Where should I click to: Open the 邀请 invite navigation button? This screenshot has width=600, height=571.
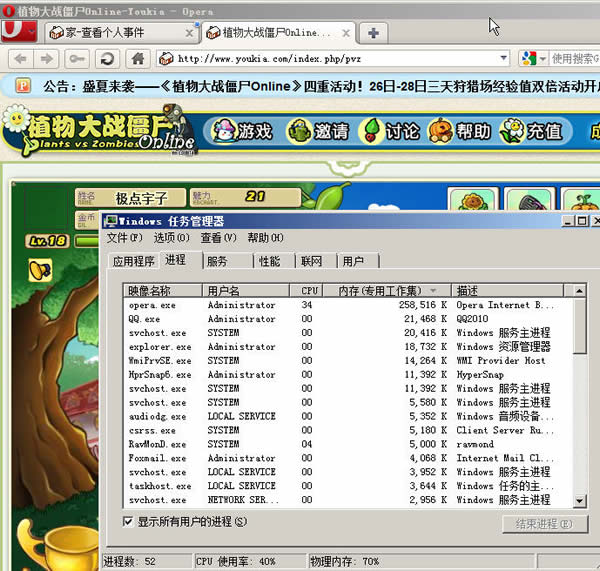tap(318, 131)
